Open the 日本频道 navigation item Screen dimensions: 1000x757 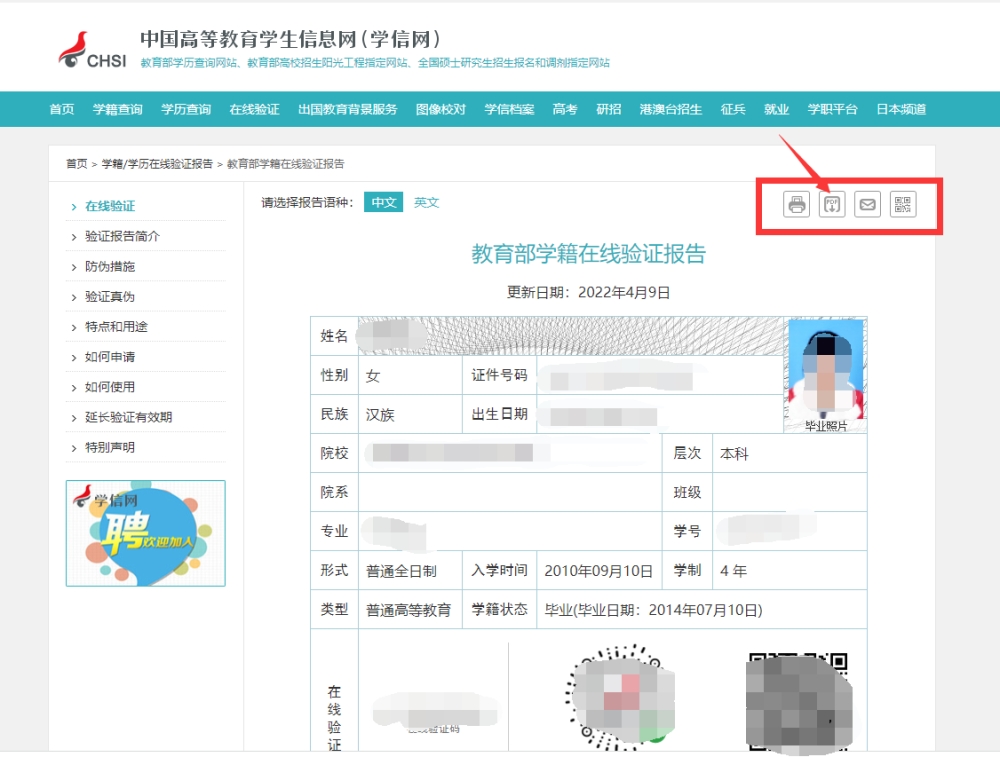point(901,109)
